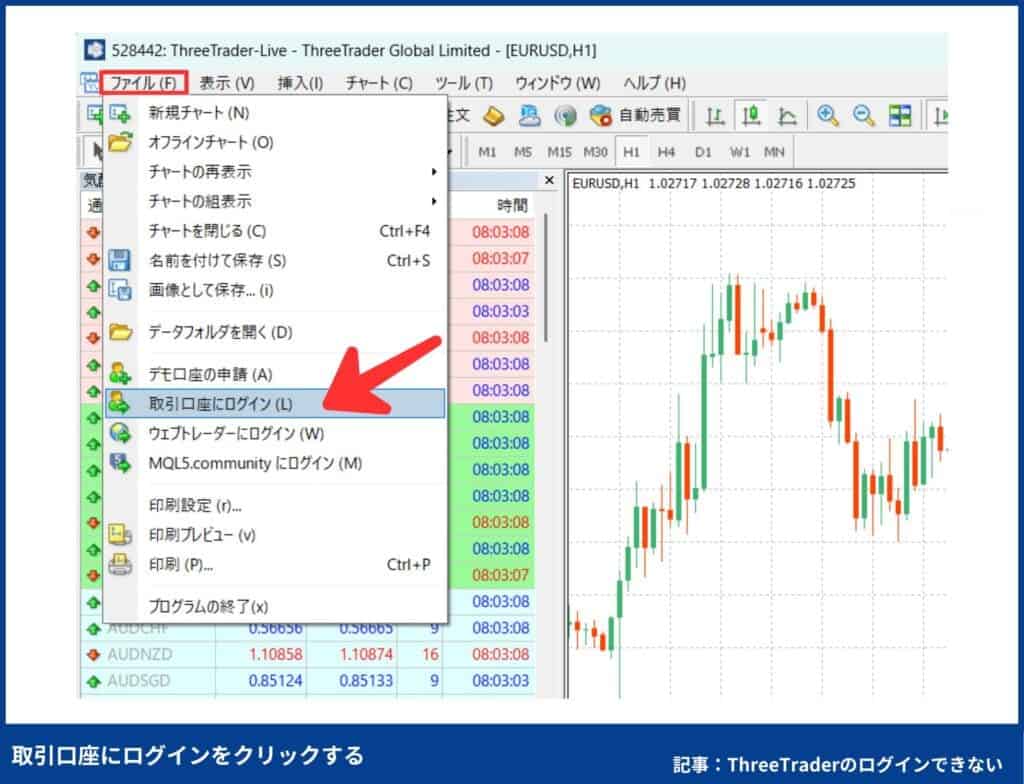Select W1 timeframe

tap(739, 152)
